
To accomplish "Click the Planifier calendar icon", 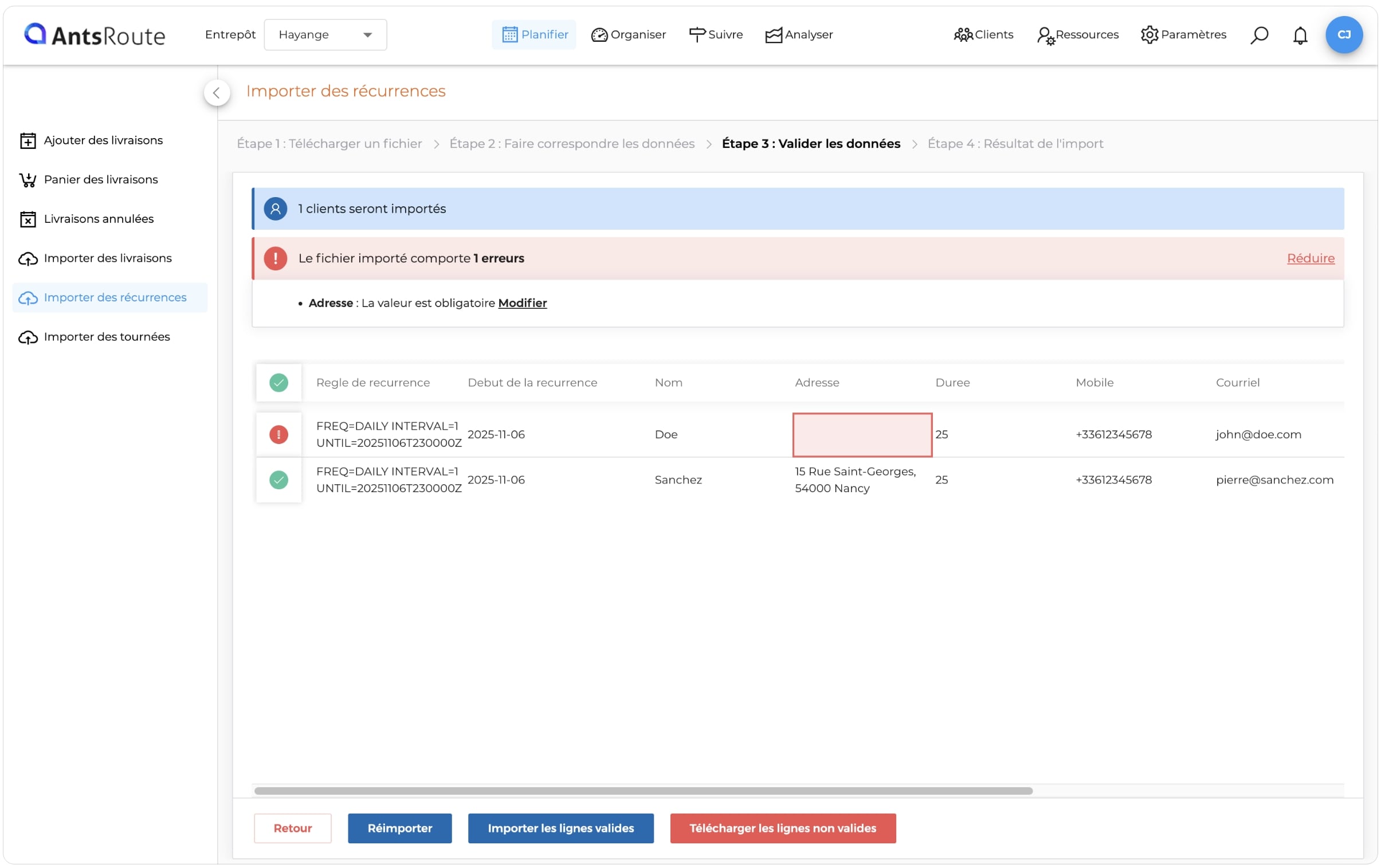I will 509,34.
